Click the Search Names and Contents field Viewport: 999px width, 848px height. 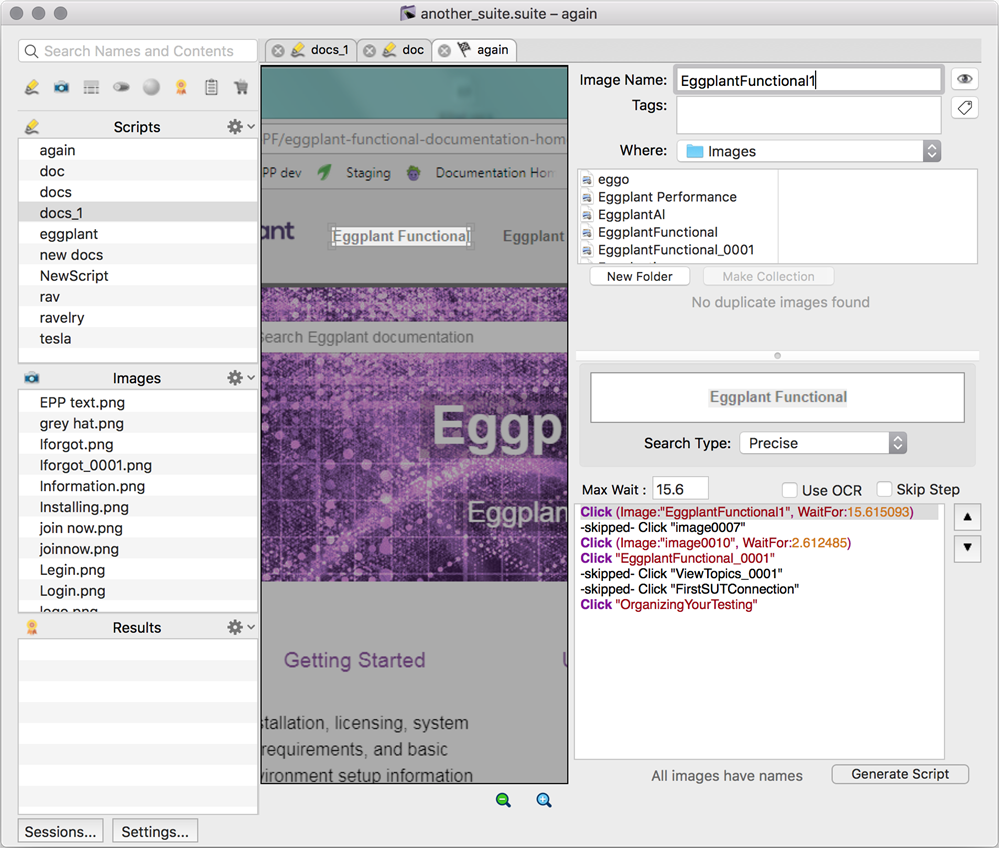(x=138, y=51)
